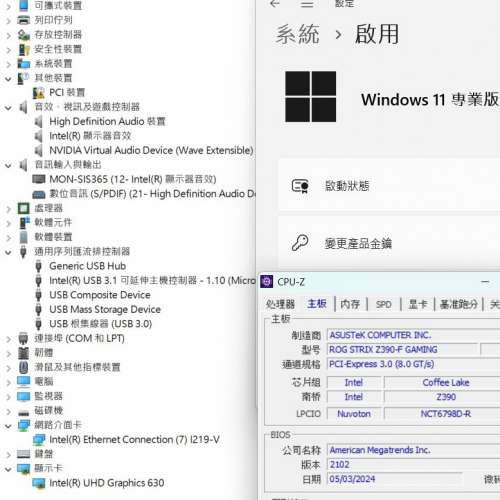Switch to the 处理器 tab in CPU-Z
The width and height of the screenshot is (500, 500).
[280, 304]
